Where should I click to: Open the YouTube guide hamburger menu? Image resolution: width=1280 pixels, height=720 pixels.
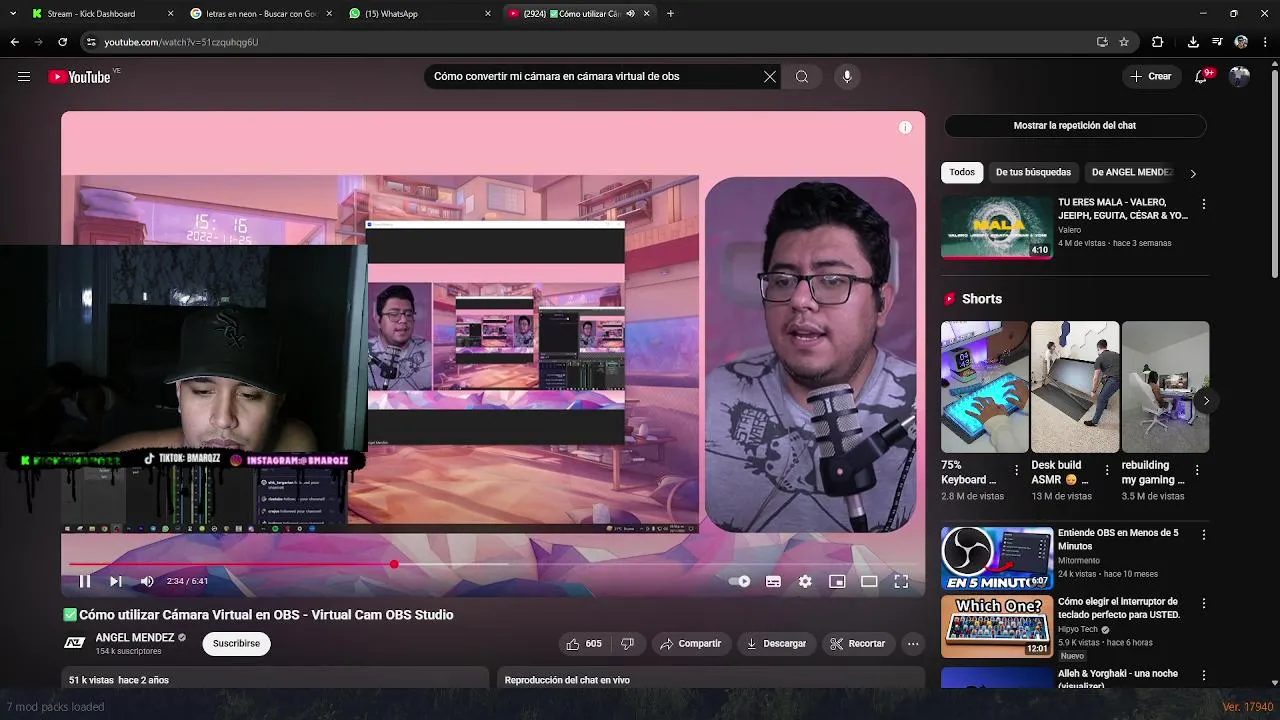tap(24, 77)
